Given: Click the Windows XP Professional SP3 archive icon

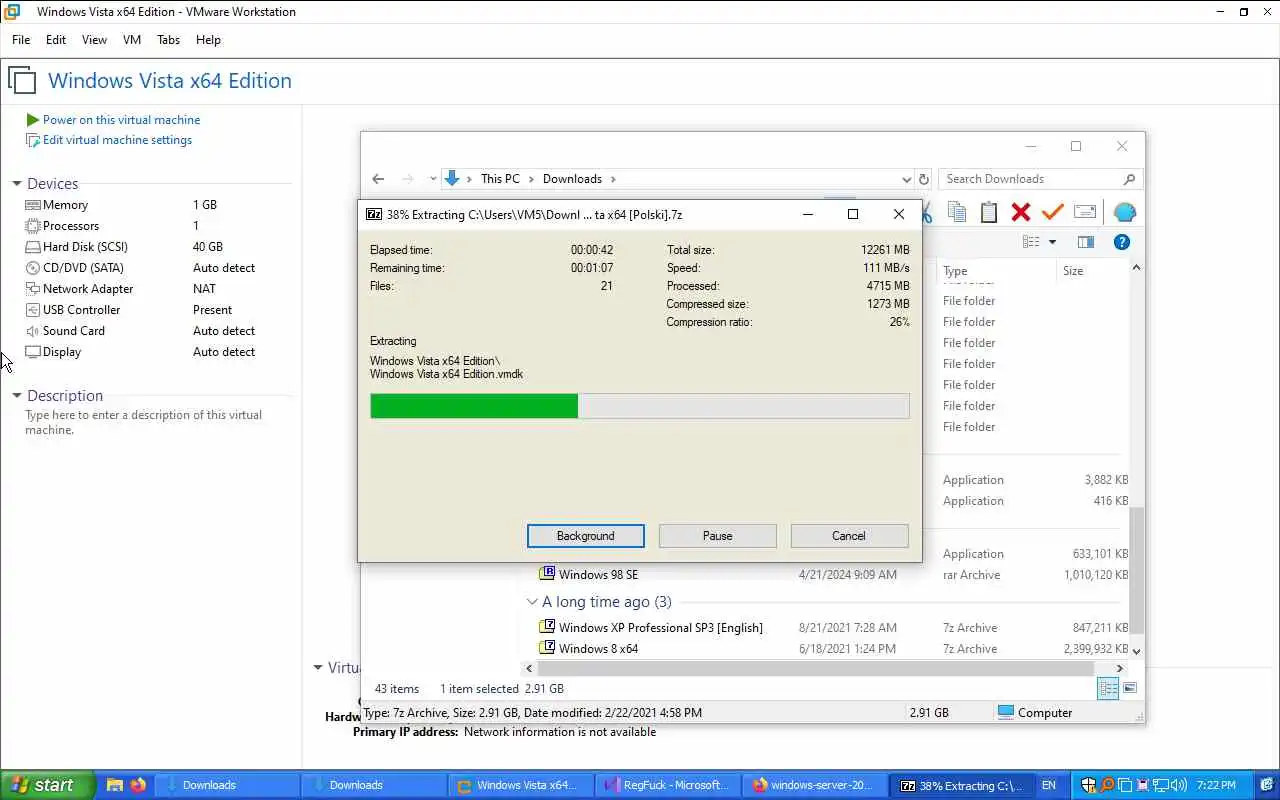Looking at the screenshot, I should coord(547,627).
